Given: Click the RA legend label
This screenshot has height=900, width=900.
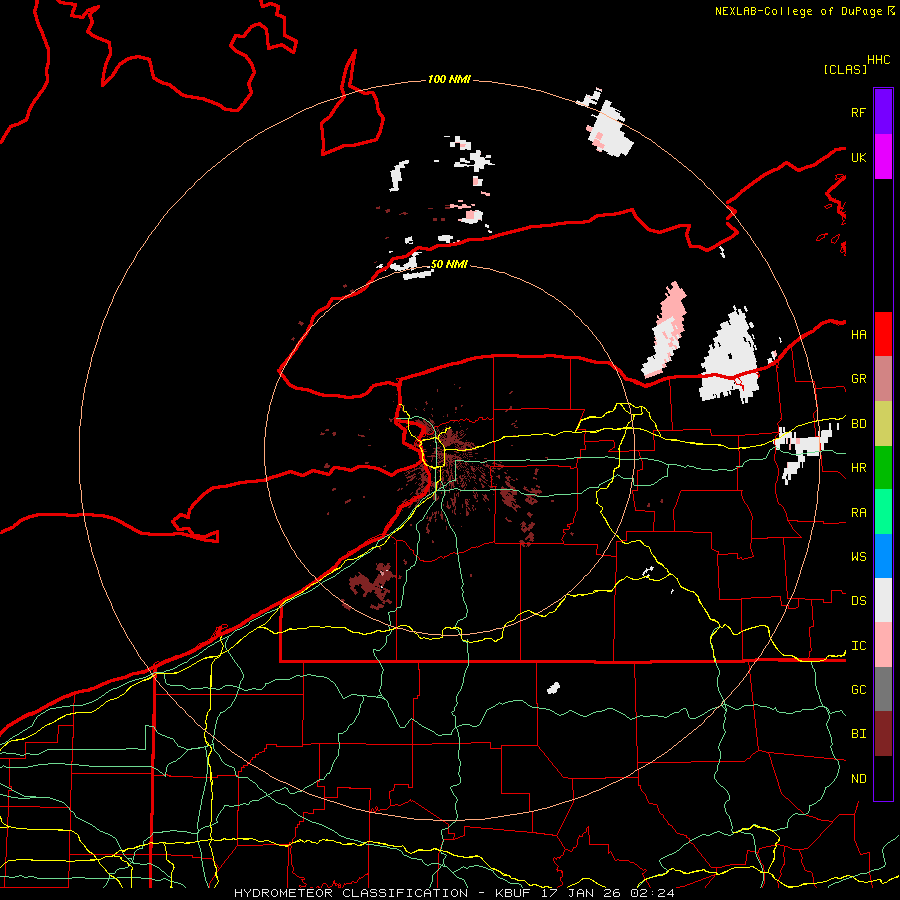Looking at the screenshot, I should pos(858,513).
